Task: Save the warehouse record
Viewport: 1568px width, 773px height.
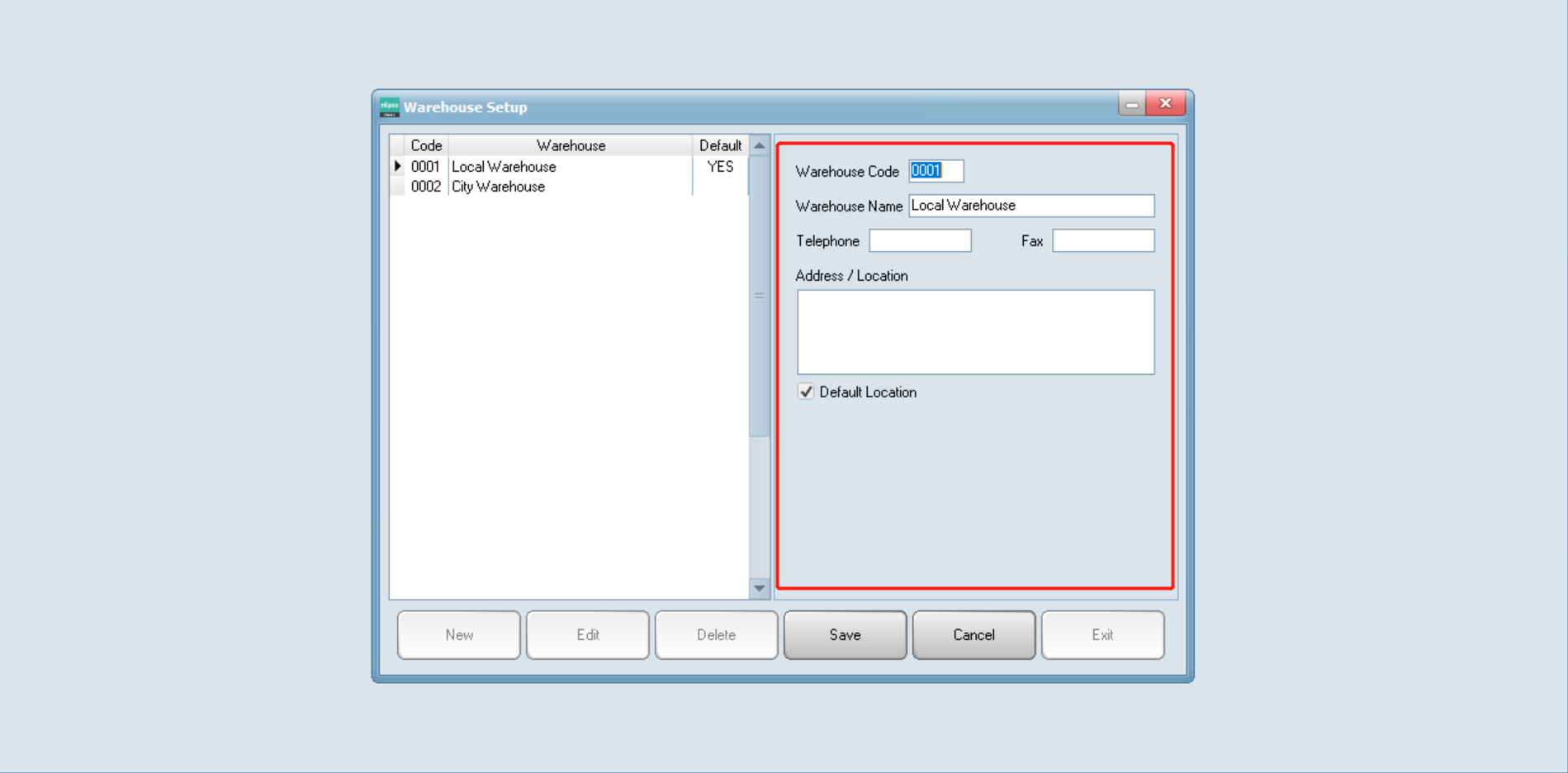Action: 845,634
